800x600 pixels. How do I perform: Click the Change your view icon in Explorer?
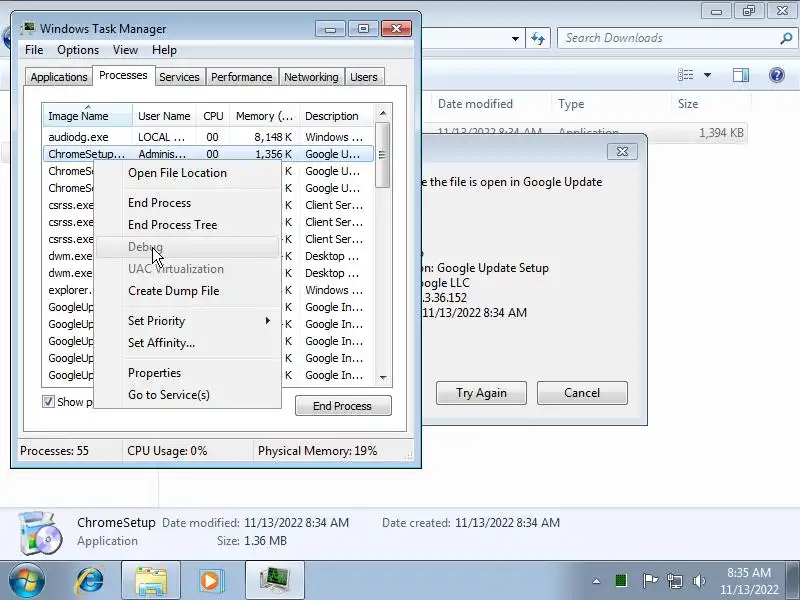[685, 76]
